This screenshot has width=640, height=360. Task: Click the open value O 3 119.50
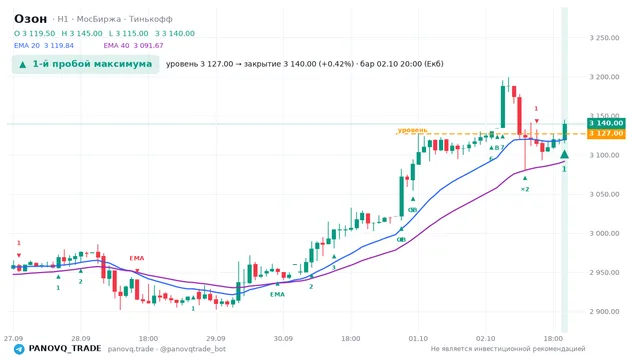(35, 33)
